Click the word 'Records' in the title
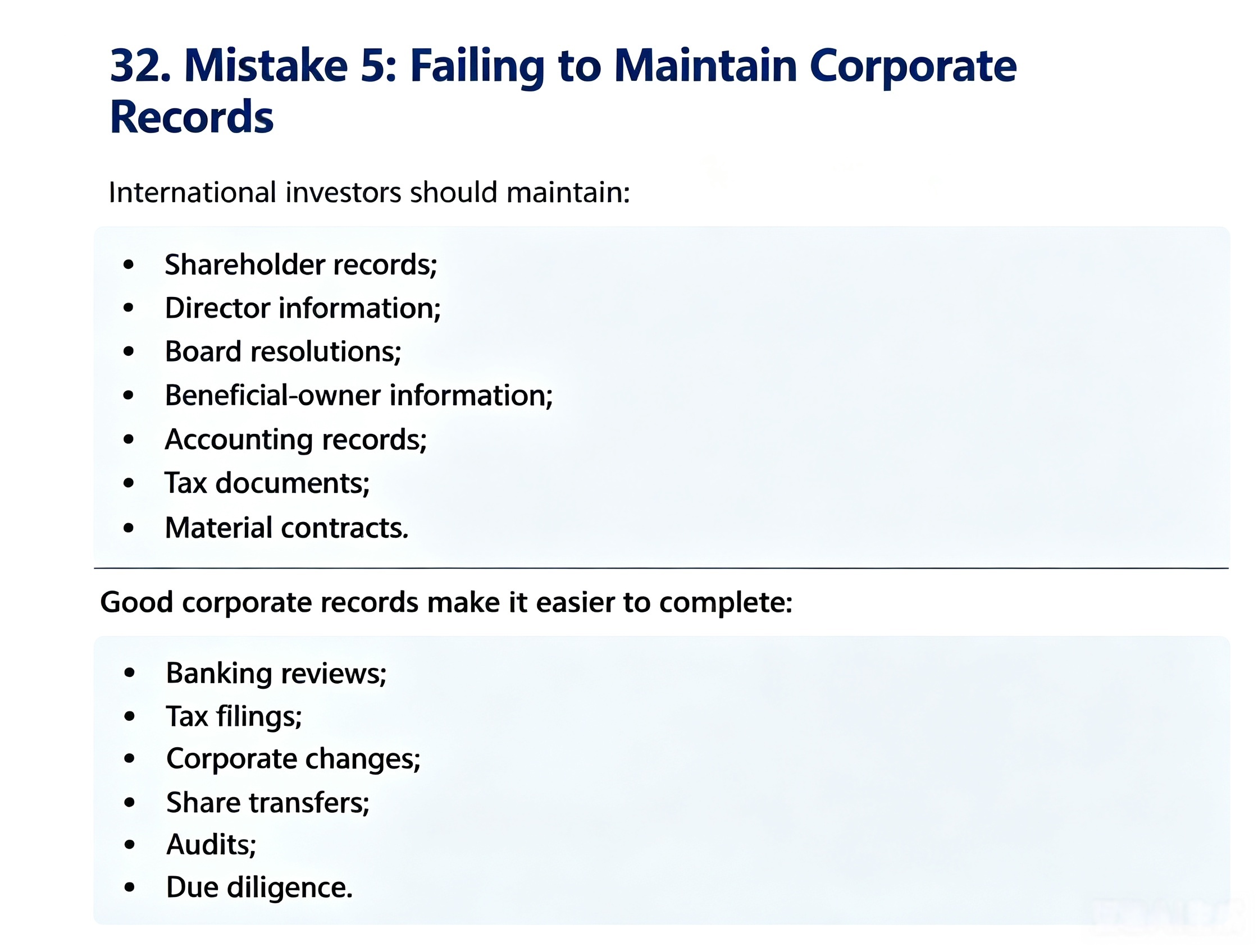 (x=192, y=117)
